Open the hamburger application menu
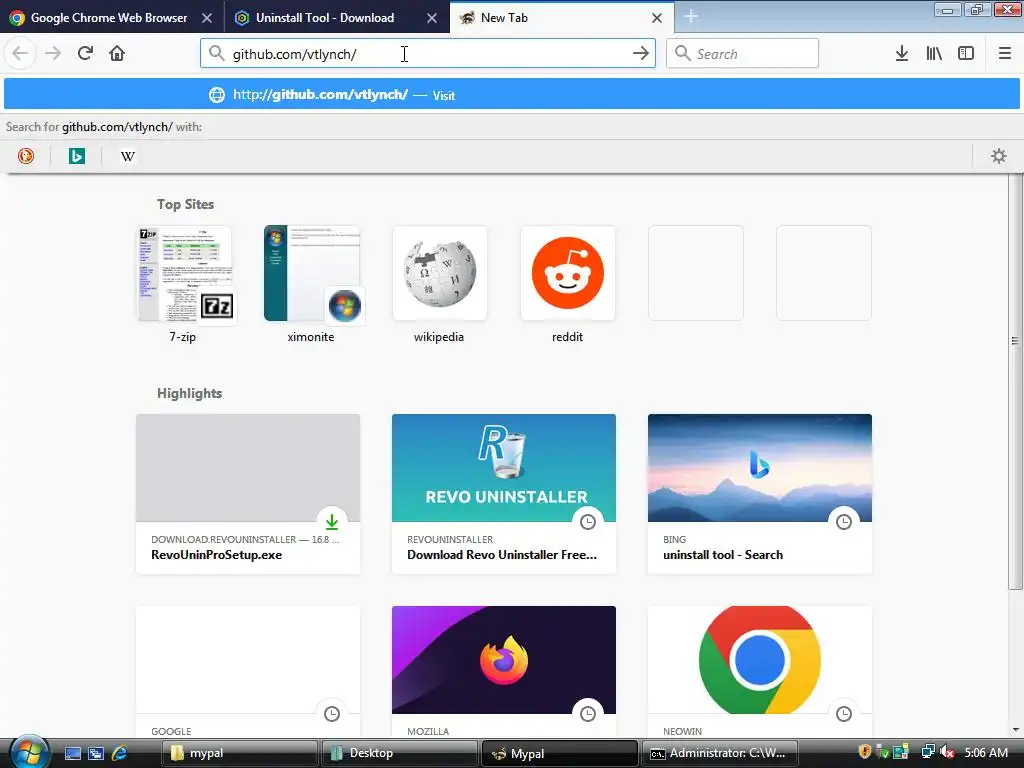 pos(1004,53)
